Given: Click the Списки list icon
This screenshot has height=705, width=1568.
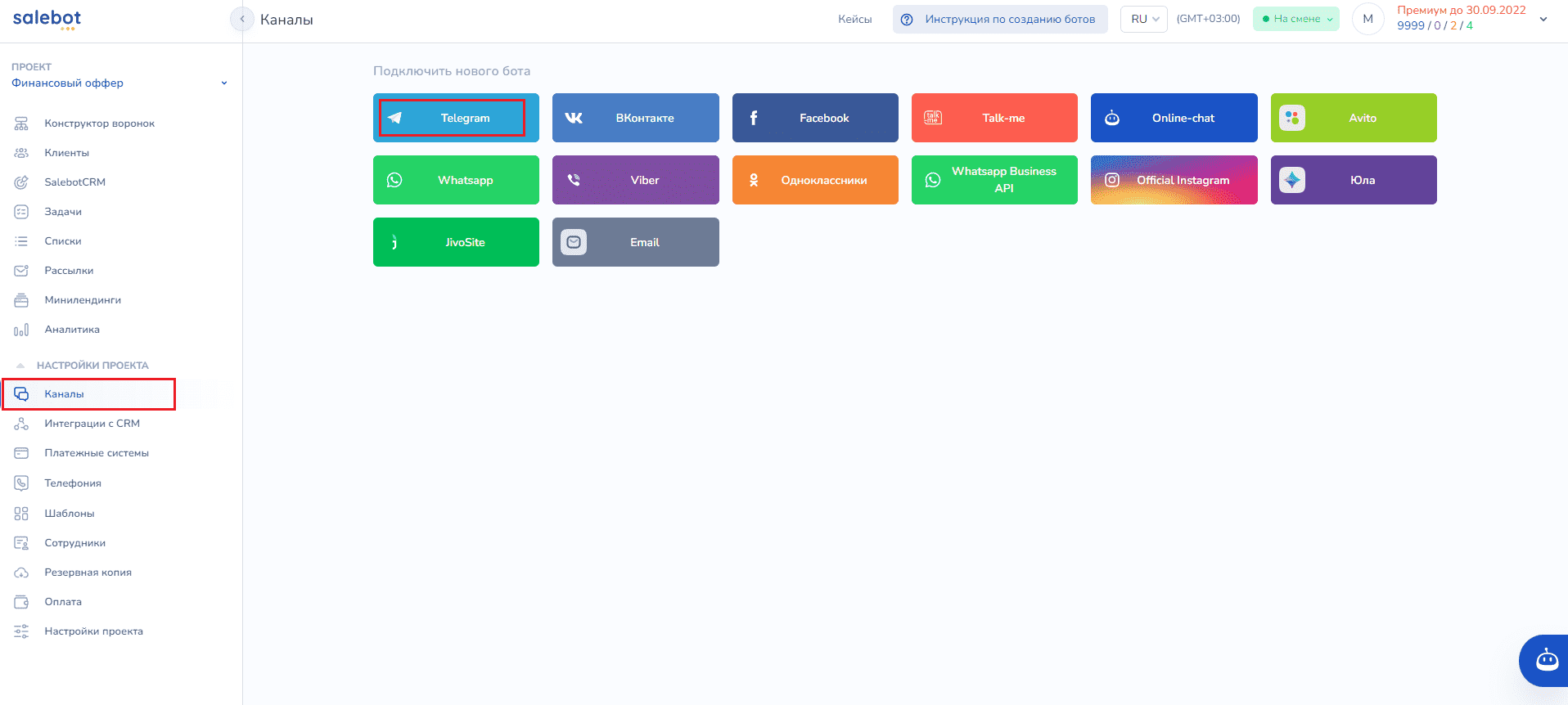Looking at the screenshot, I should [21, 241].
